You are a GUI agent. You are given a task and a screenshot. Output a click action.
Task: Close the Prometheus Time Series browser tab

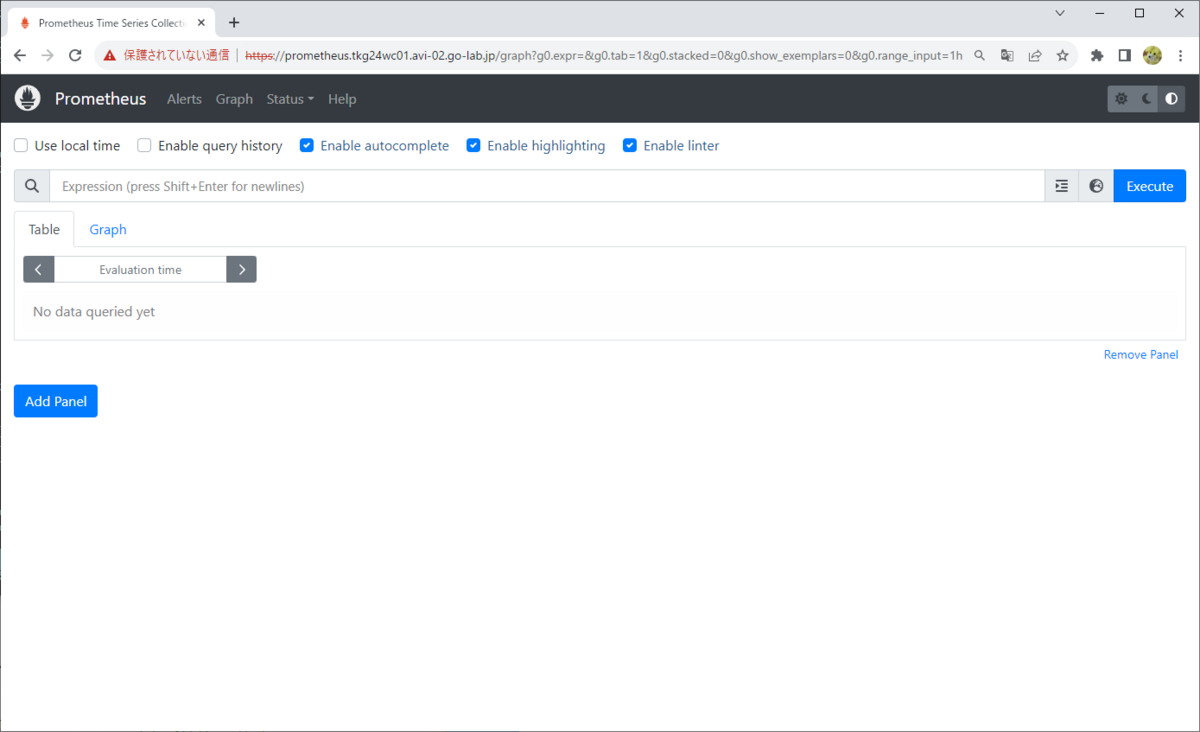pos(200,22)
